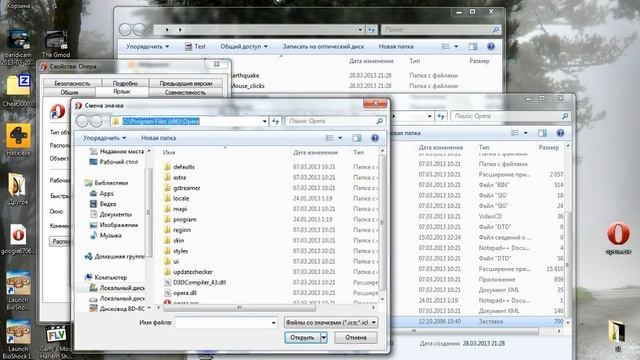Open the extra folder in the file list
This screenshot has height=360, width=640.
180,178
